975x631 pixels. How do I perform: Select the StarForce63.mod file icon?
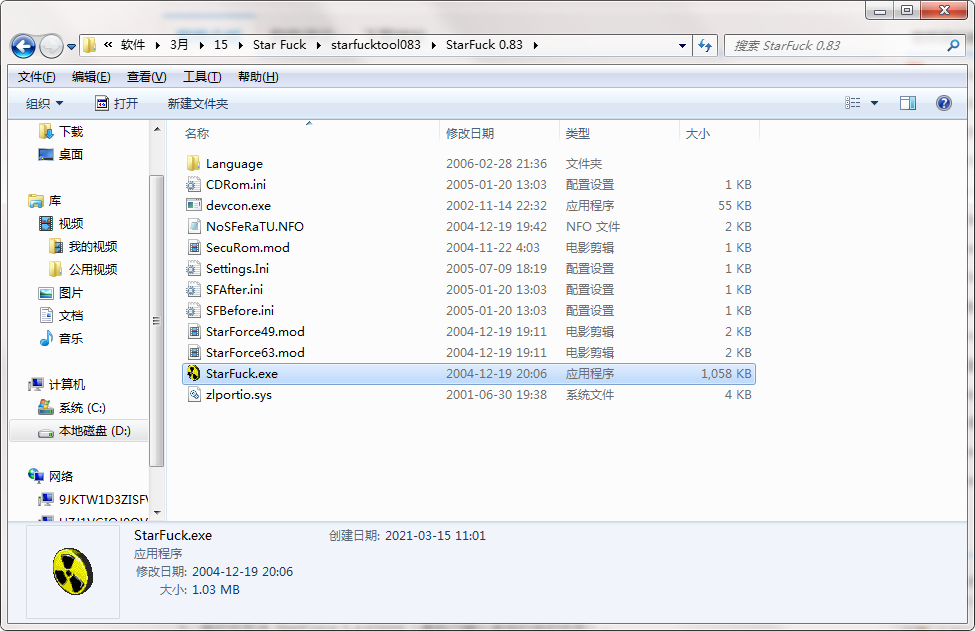pyautogui.click(x=193, y=352)
